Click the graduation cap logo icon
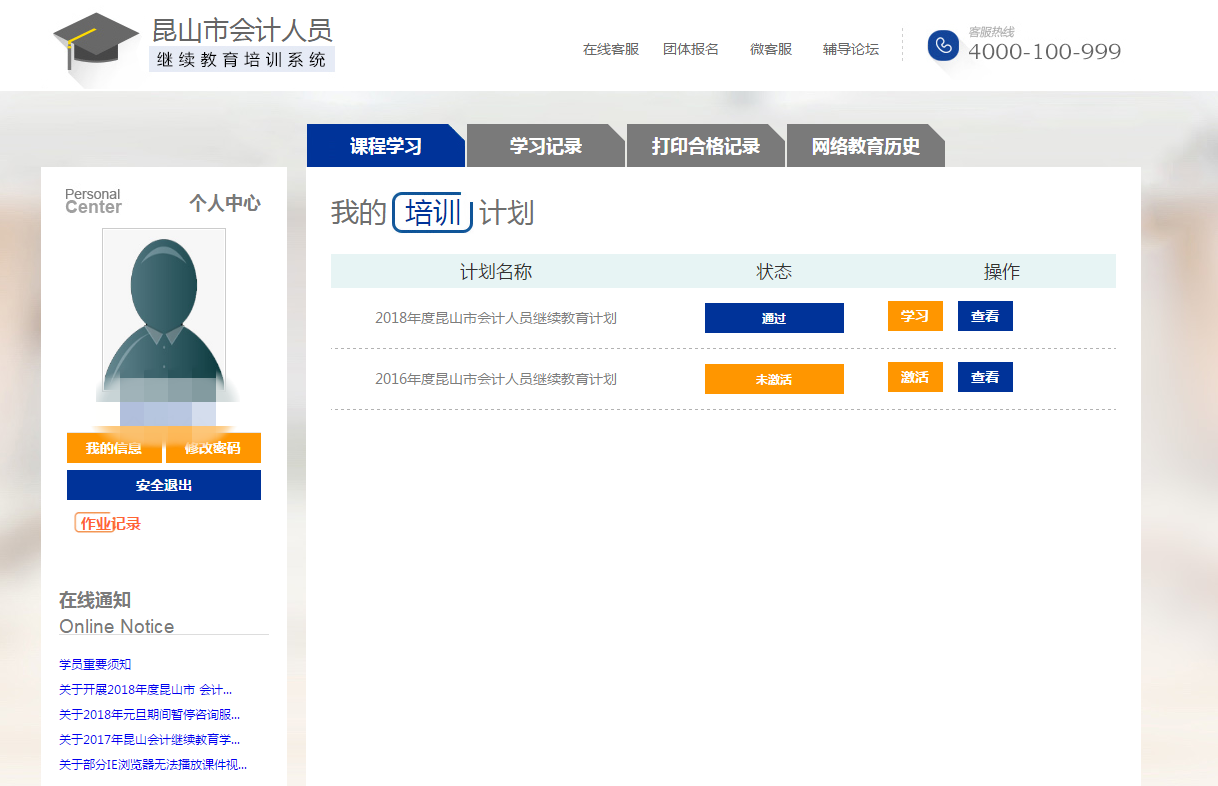 94,42
